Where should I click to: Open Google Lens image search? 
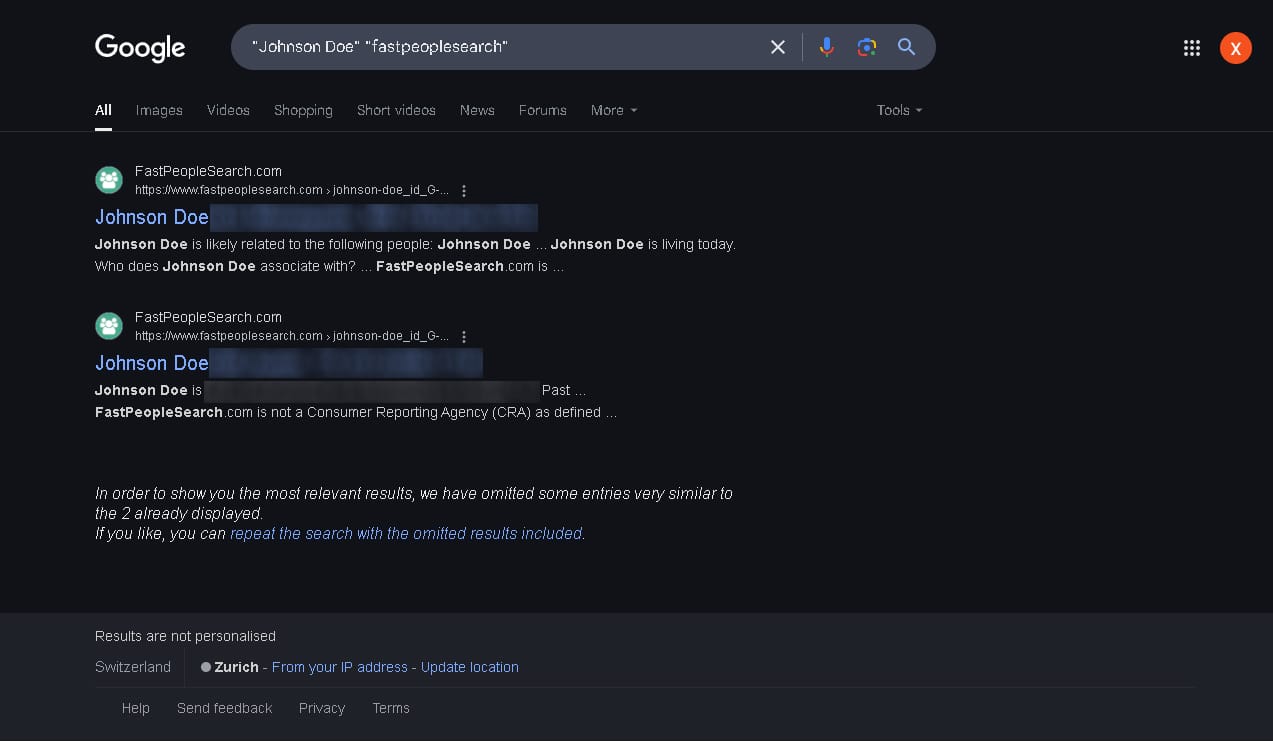[866, 47]
